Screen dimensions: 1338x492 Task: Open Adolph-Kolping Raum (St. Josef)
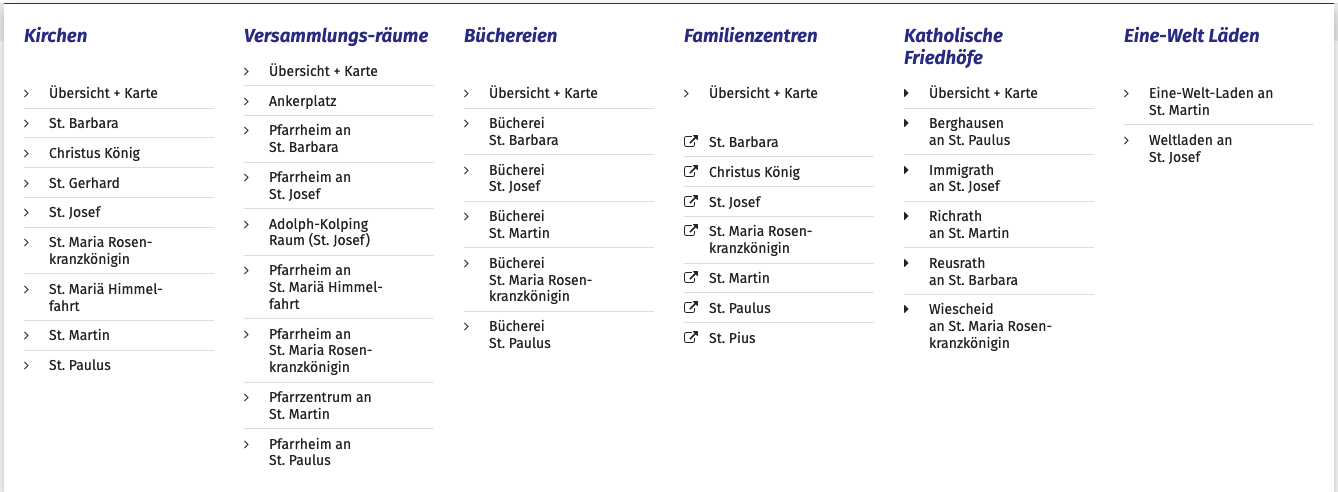319,232
